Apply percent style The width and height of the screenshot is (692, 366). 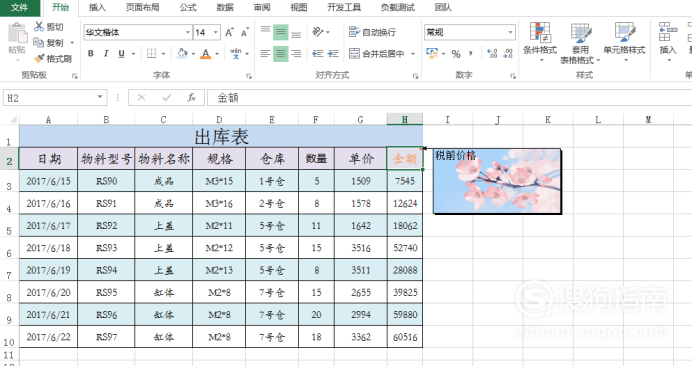[456, 54]
